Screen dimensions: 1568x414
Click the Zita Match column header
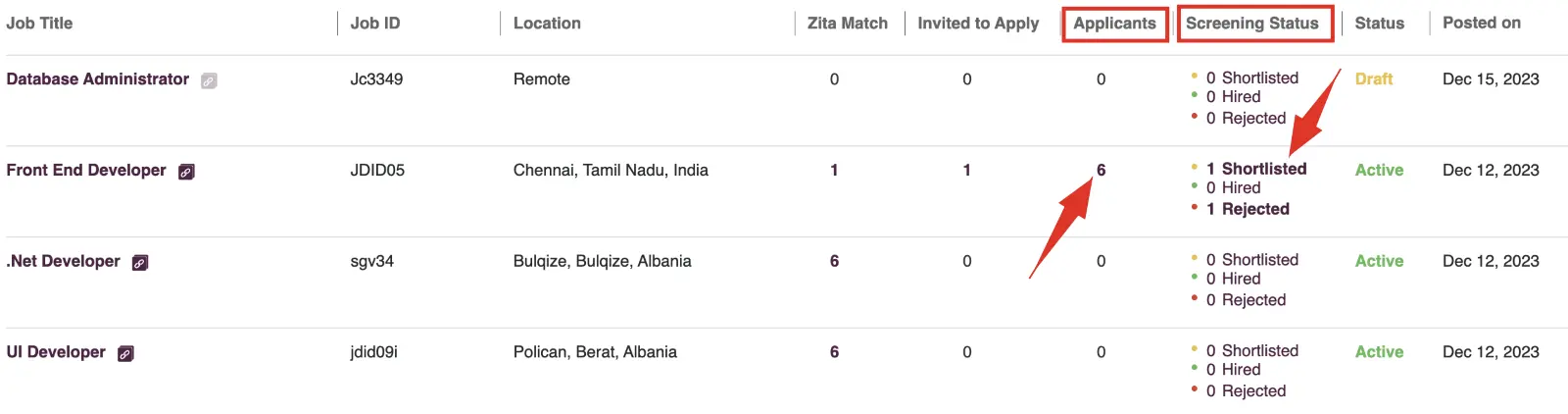[848, 23]
